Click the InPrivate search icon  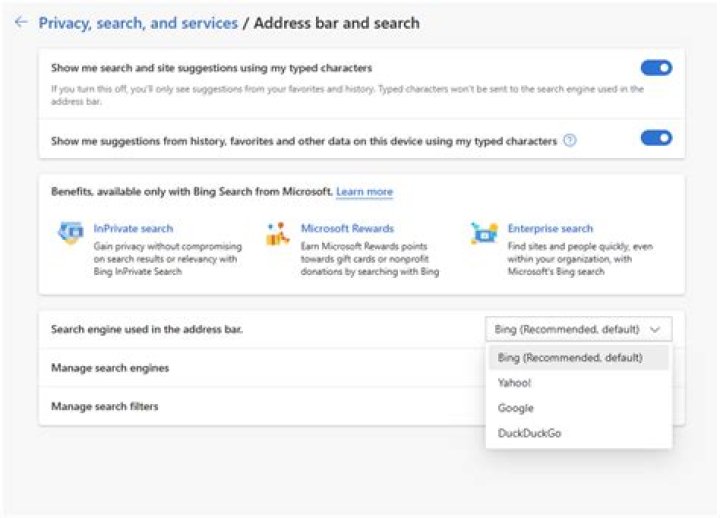click(70, 234)
